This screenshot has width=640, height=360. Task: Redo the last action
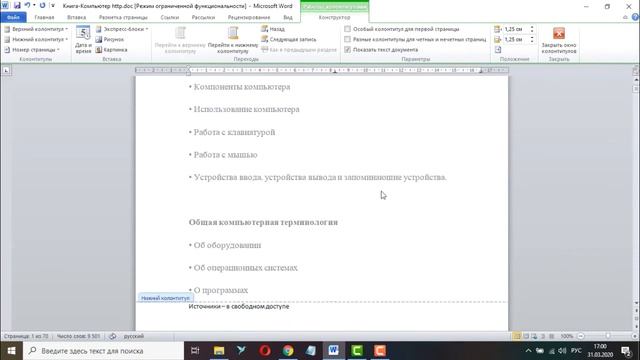coord(42,6)
